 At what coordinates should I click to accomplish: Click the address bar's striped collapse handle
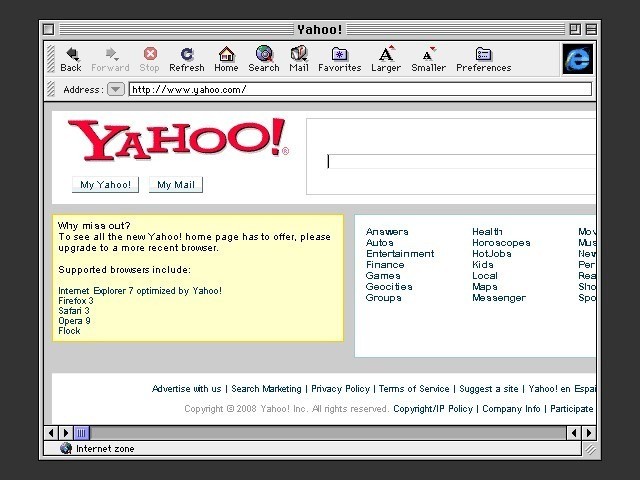click(51, 89)
